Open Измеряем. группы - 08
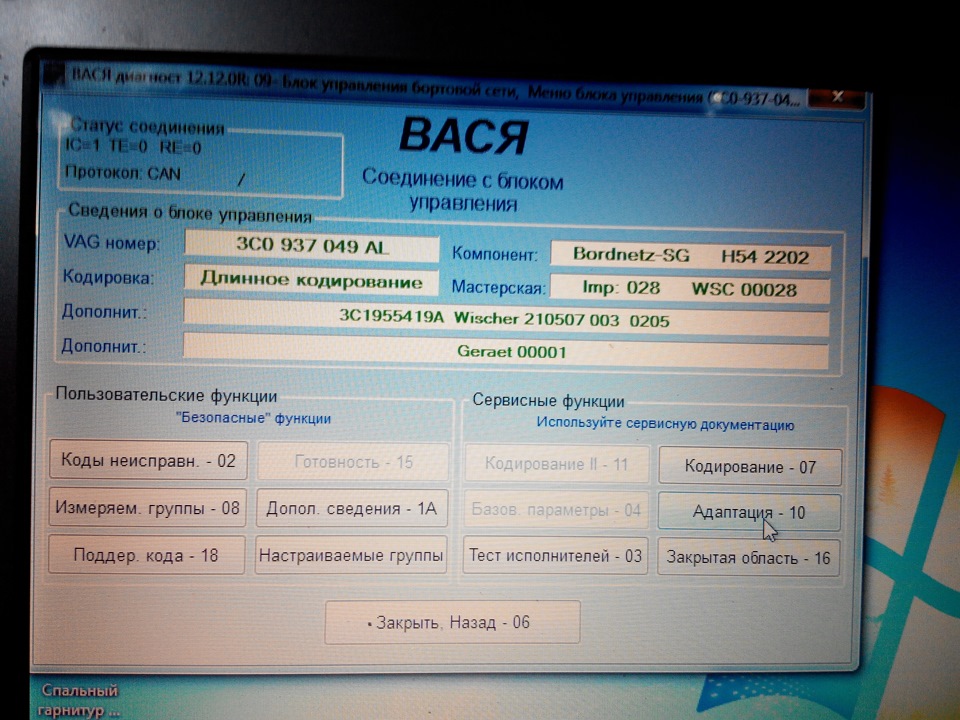 tap(147, 508)
